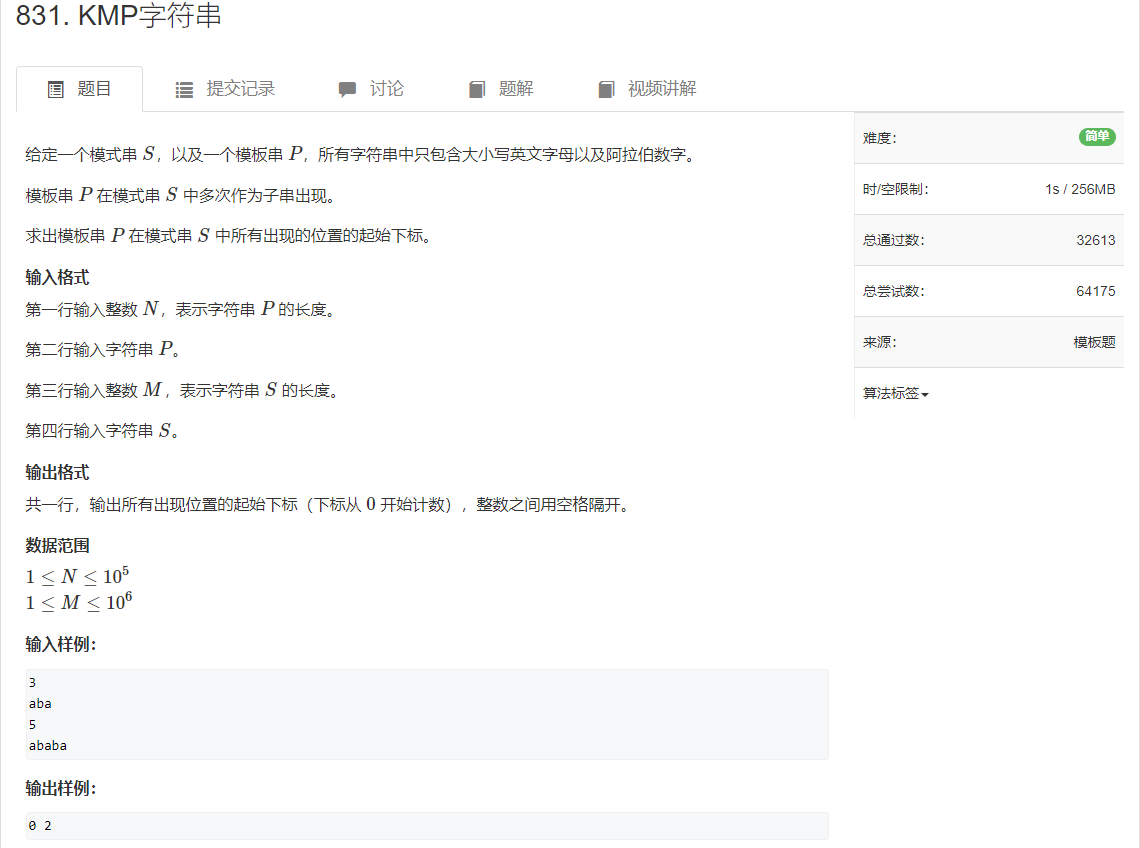Open the 提交记录 tab
The image size is (1140, 848).
tap(225, 89)
